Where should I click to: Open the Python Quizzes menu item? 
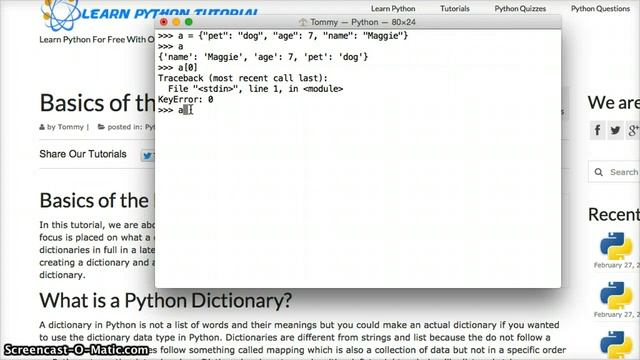tap(520, 9)
